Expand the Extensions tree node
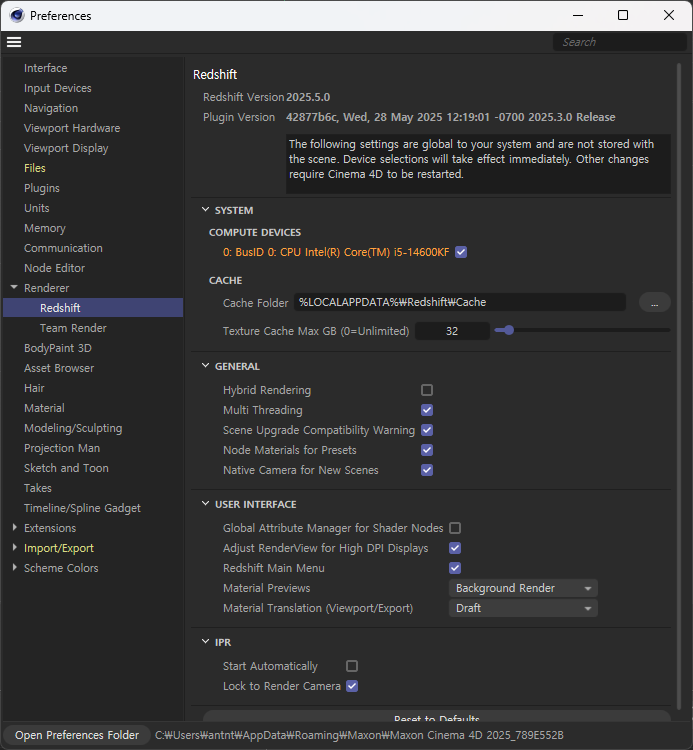This screenshot has height=750, width=693. tap(14, 528)
